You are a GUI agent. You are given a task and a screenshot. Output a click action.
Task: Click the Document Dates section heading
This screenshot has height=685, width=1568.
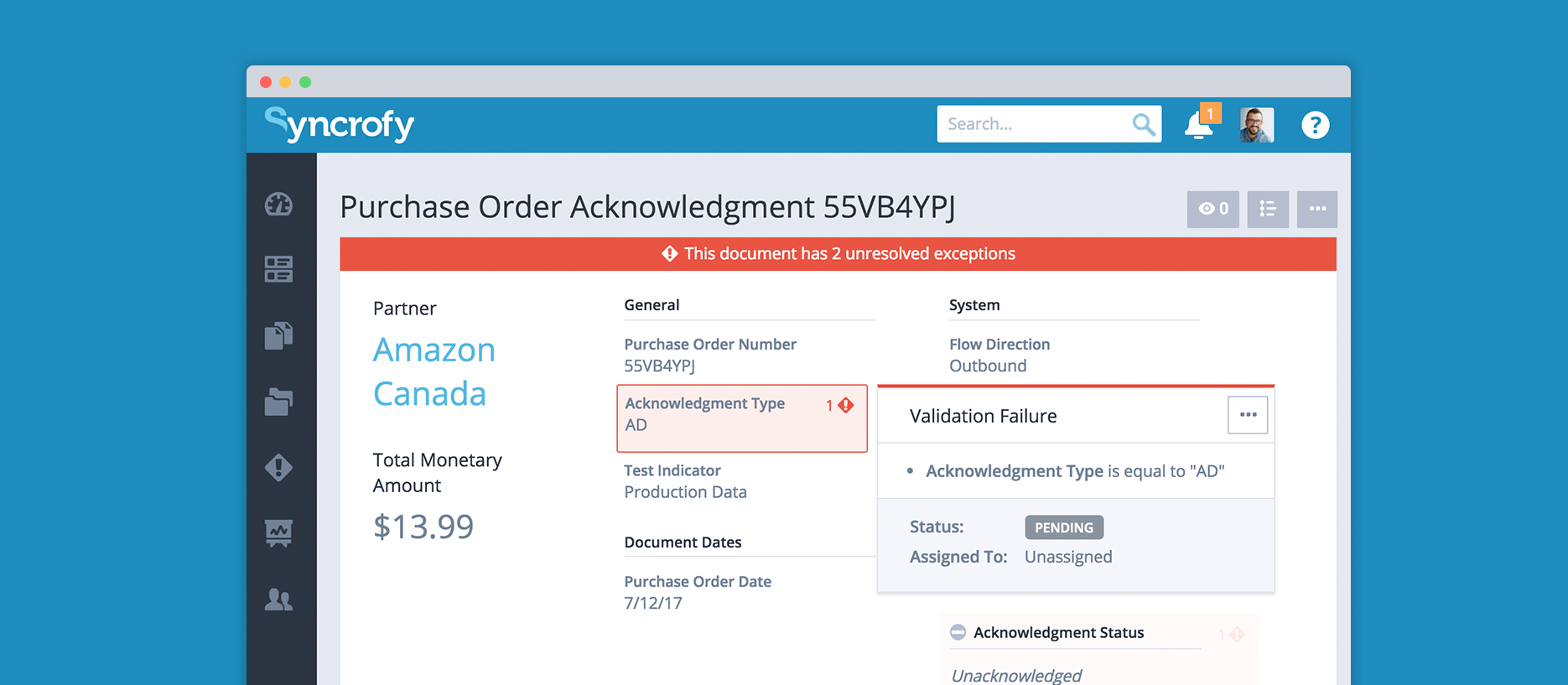(683, 542)
